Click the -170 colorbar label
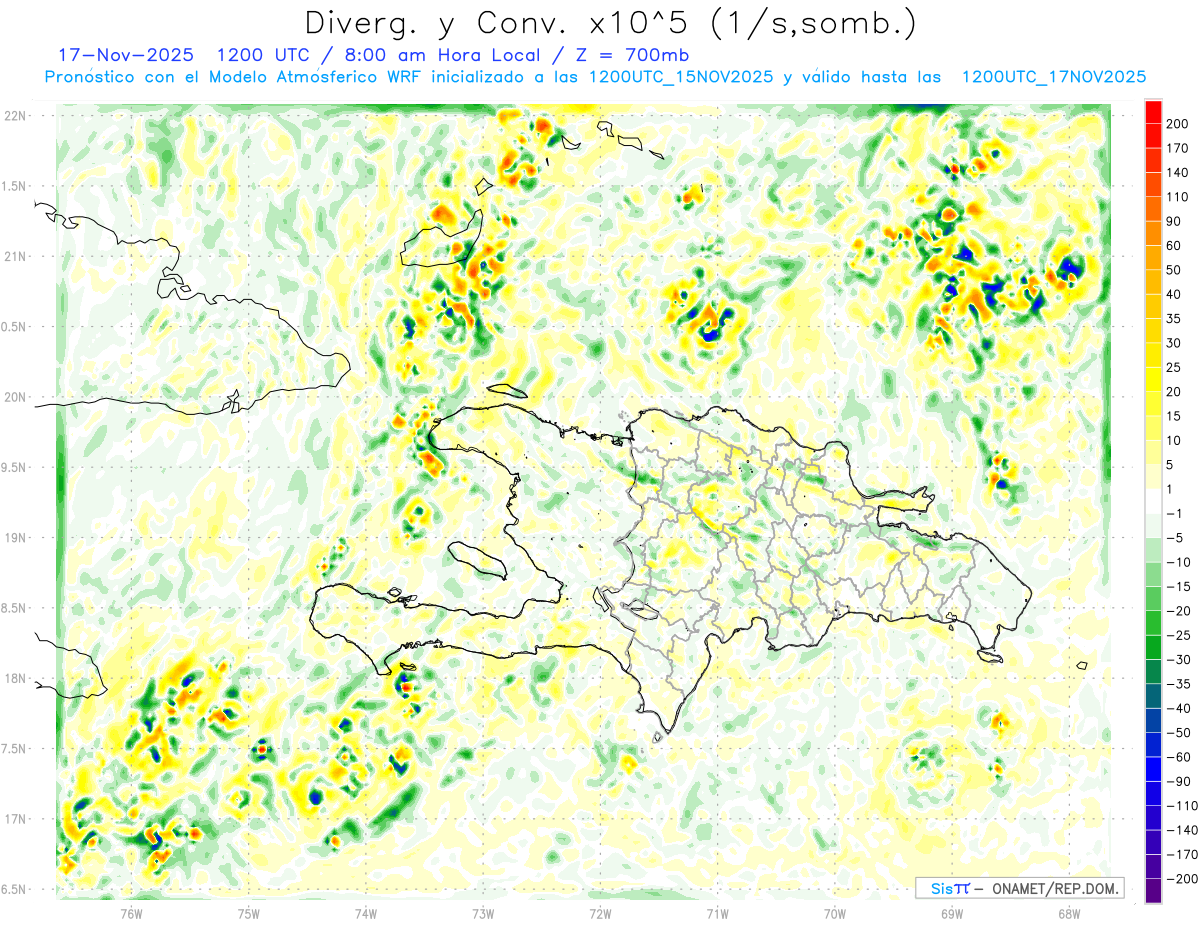 click(1182, 854)
